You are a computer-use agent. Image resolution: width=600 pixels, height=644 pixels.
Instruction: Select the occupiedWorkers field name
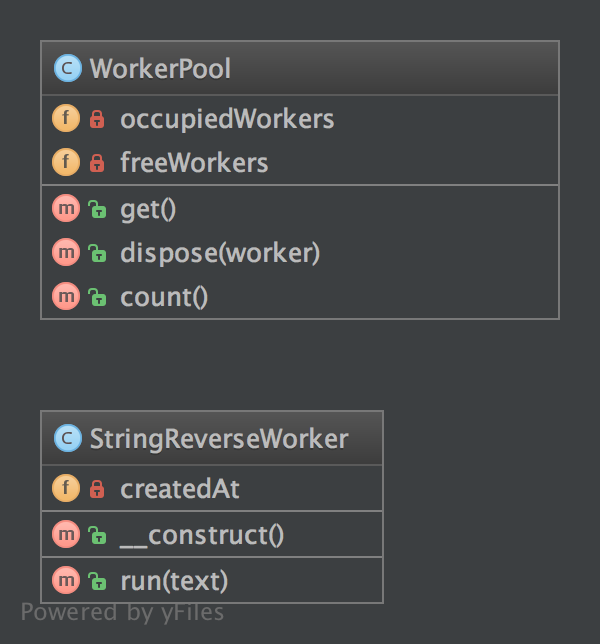[227, 119]
